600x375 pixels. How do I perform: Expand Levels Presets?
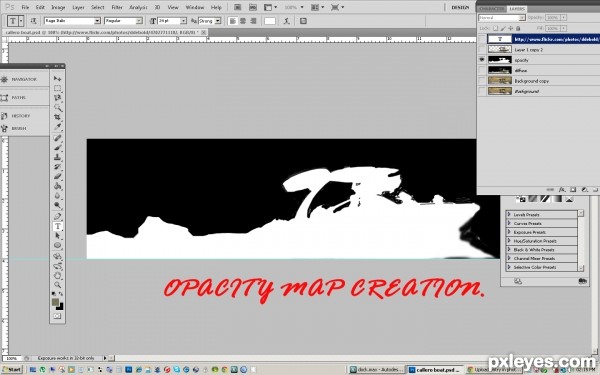click(x=509, y=214)
